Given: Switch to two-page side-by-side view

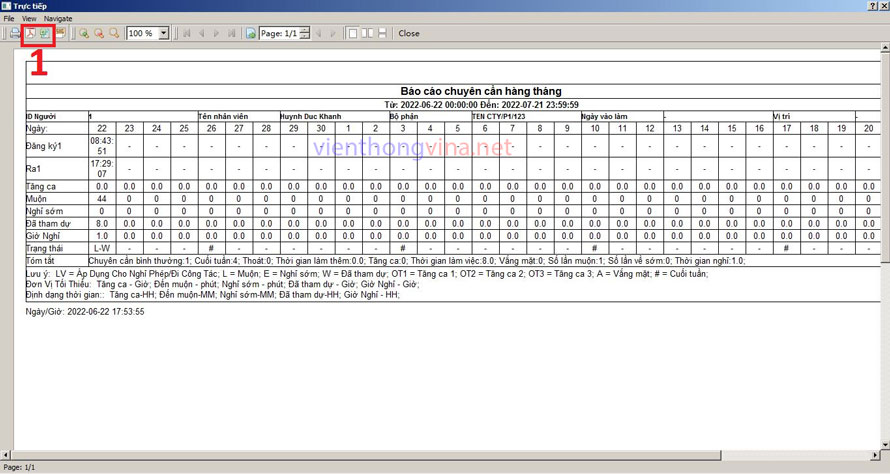Looking at the screenshot, I should 367,33.
